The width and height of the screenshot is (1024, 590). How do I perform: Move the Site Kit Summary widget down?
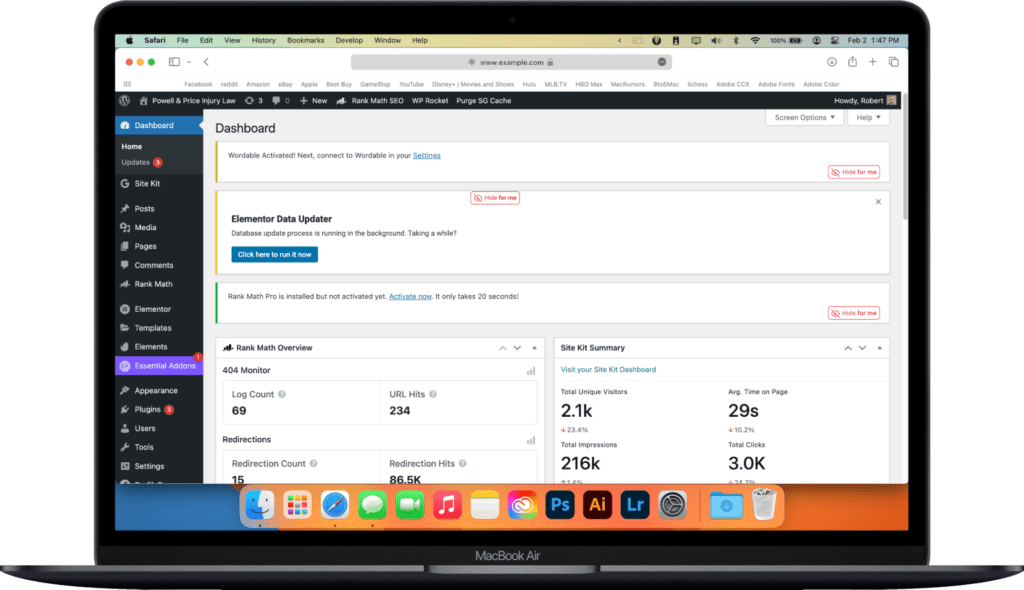(862, 348)
